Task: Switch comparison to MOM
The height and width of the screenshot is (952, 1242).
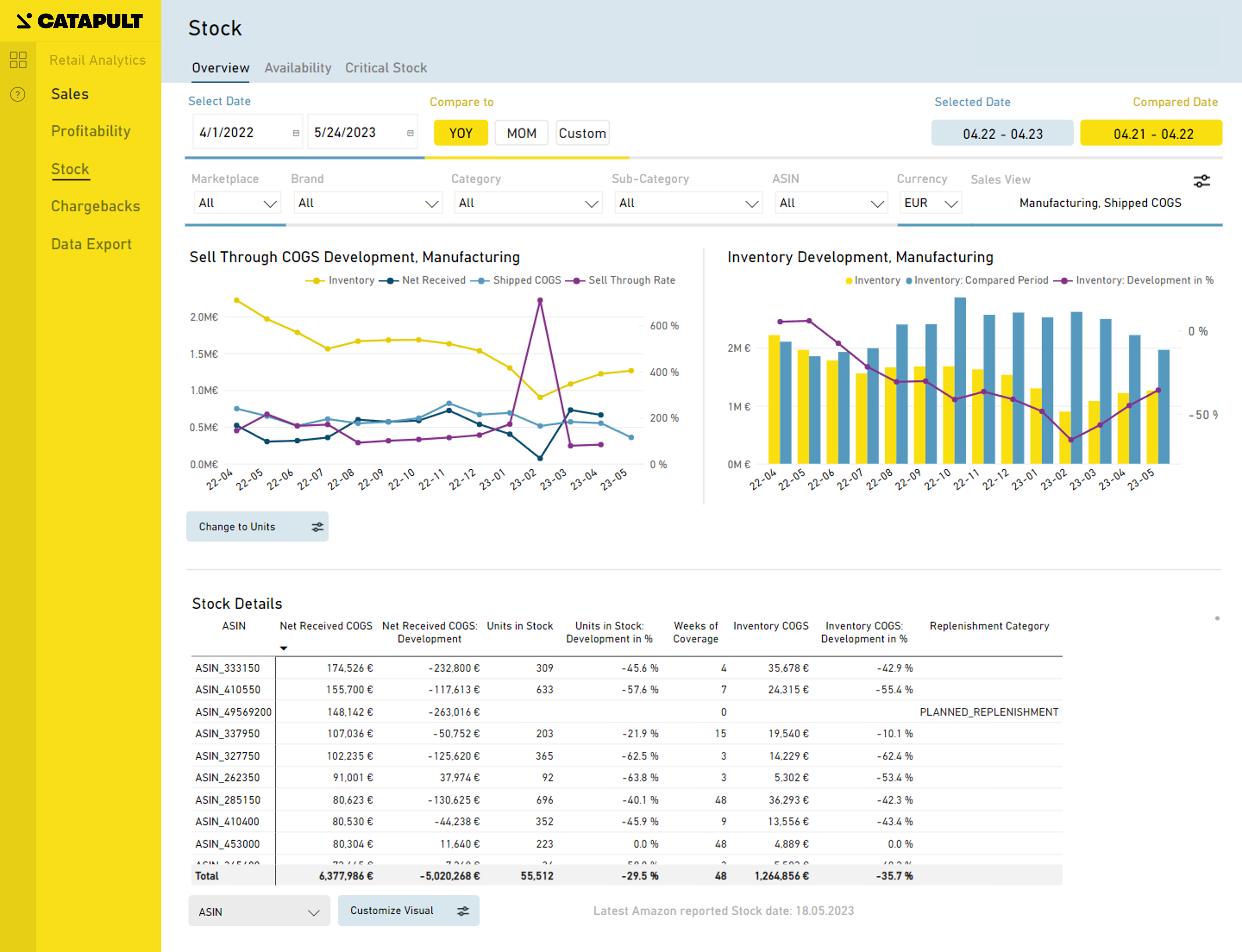Action: pos(521,133)
